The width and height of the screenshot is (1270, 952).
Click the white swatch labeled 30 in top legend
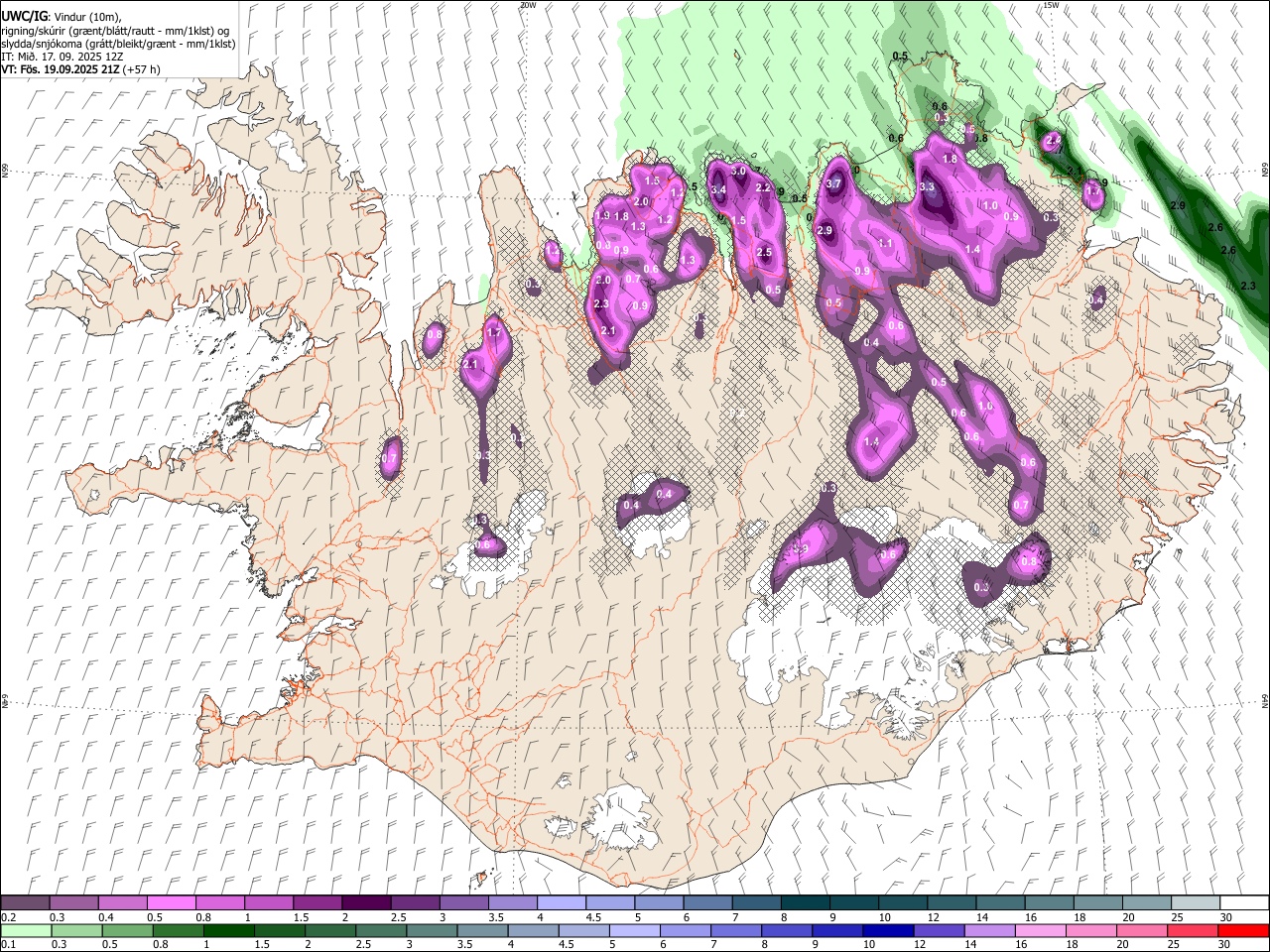[1244, 903]
